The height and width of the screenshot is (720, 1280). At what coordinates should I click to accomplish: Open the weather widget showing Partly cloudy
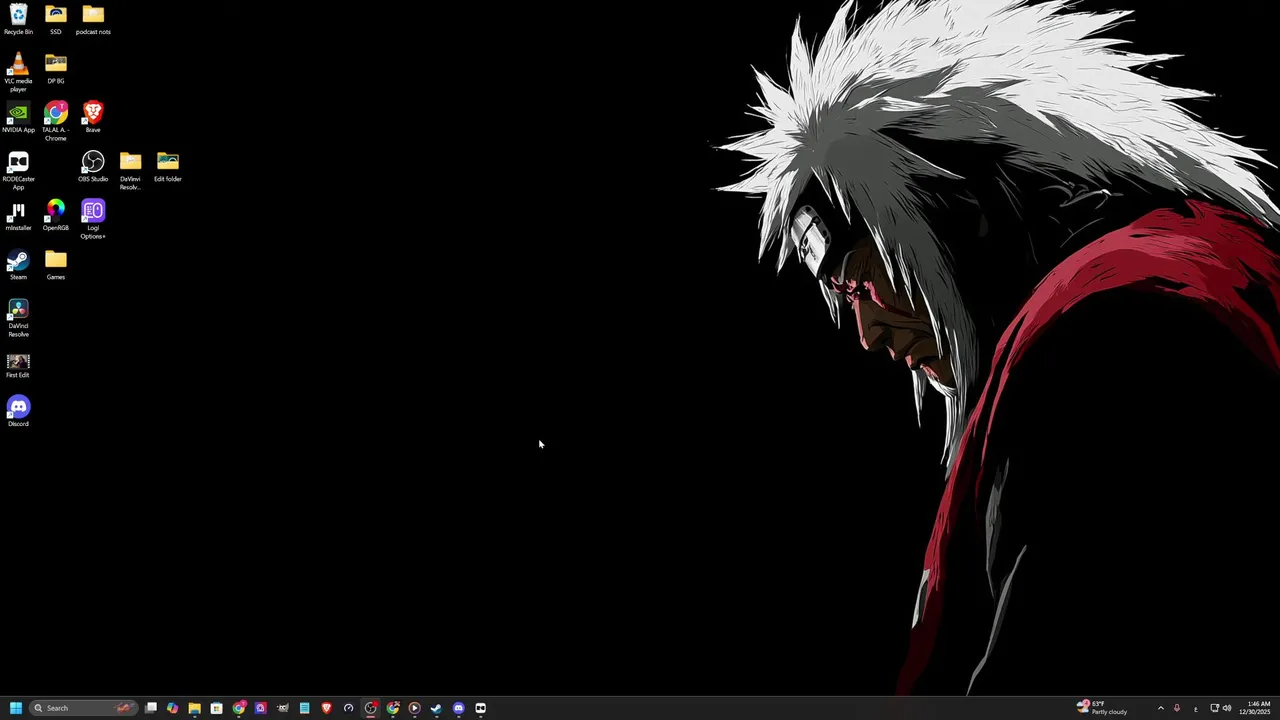point(1103,708)
